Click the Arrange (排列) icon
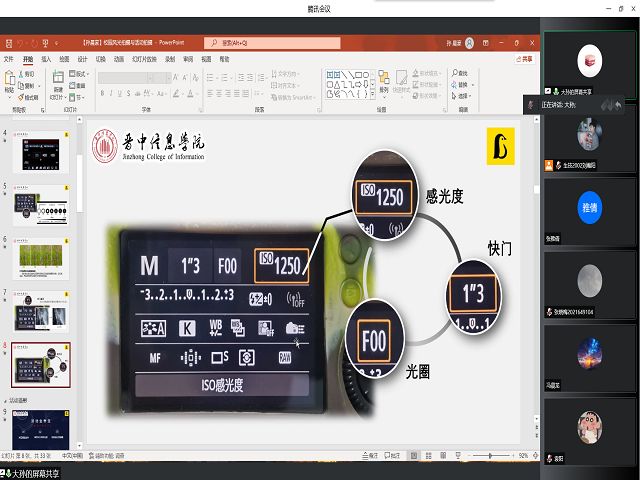640x480 pixels. pyautogui.click(x=384, y=77)
